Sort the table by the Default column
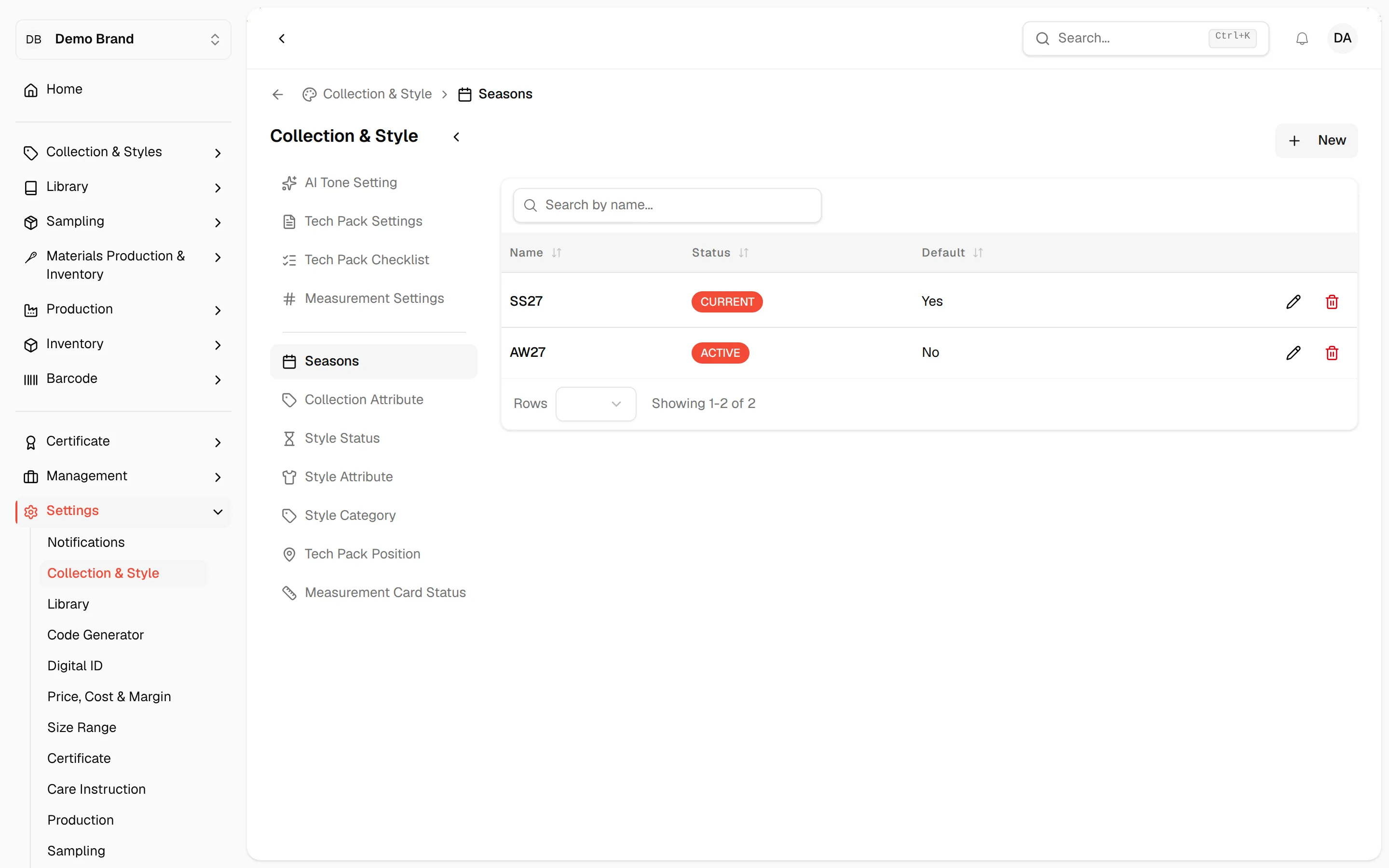 [x=952, y=253]
